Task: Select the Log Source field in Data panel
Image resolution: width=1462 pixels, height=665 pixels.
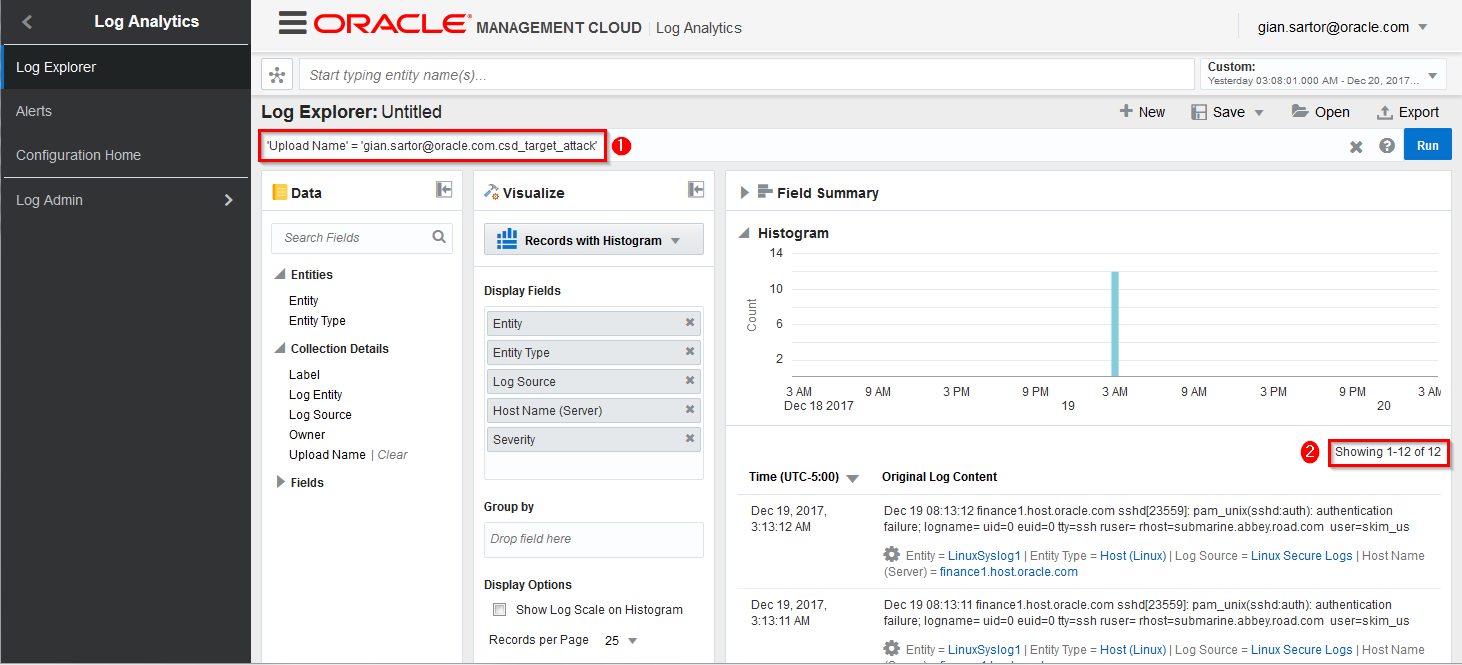Action: click(320, 415)
